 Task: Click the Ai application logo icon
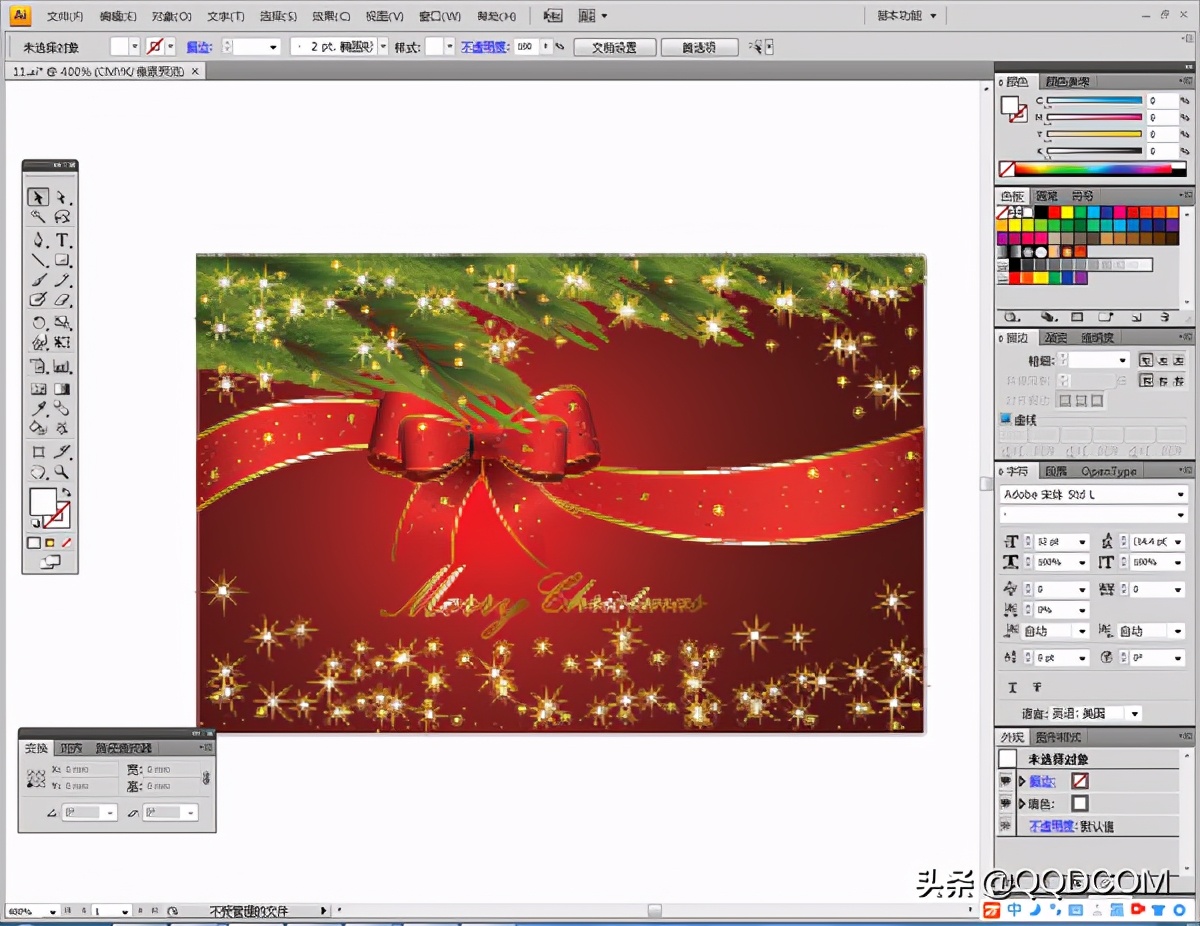pyautogui.click(x=21, y=15)
